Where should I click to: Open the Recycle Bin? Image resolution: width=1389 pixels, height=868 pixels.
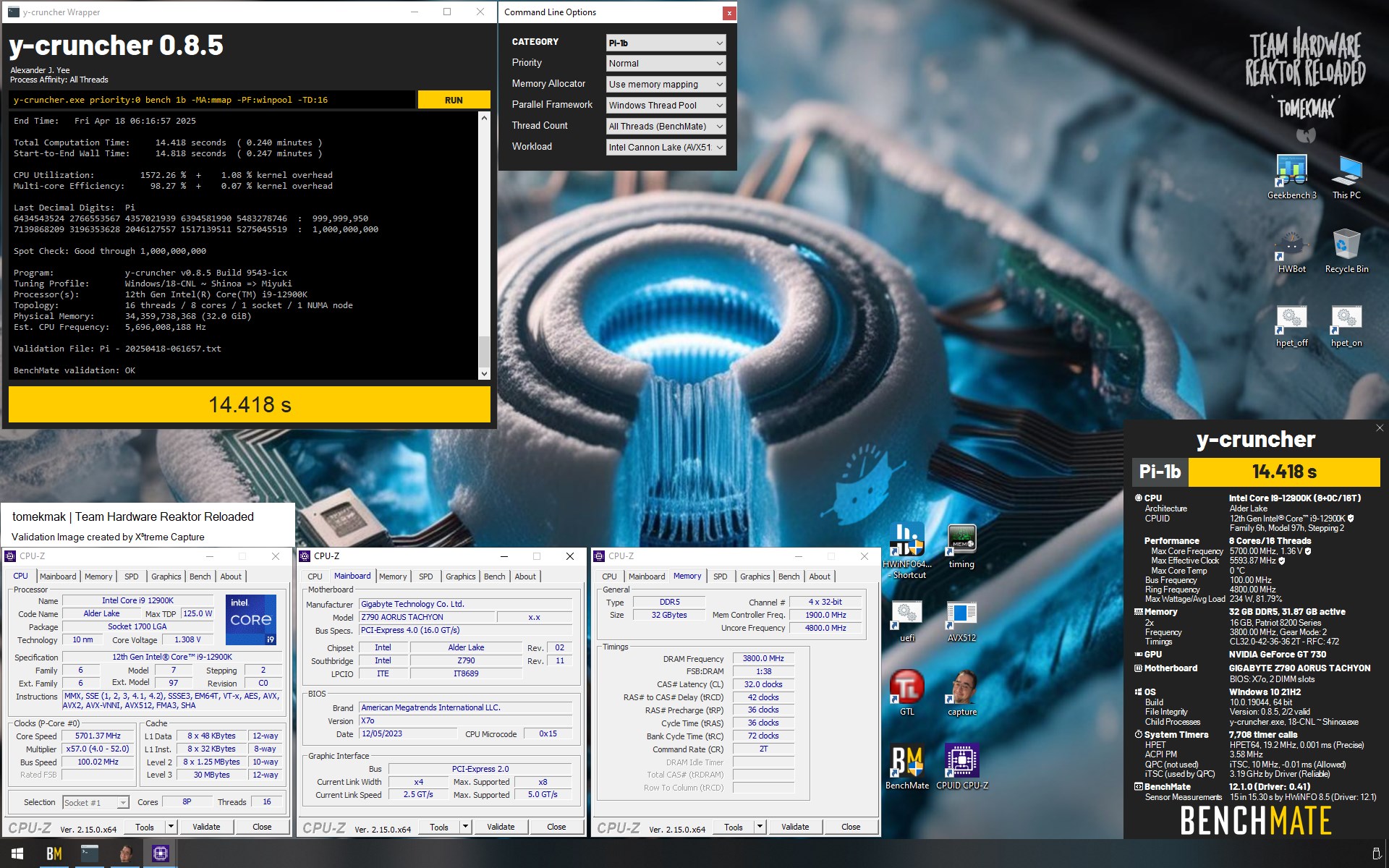click(x=1346, y=251)
